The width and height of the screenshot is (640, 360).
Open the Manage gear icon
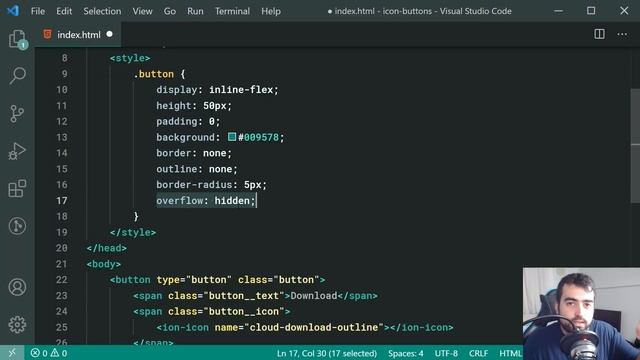pyautogui.click(x=17, y=324)
